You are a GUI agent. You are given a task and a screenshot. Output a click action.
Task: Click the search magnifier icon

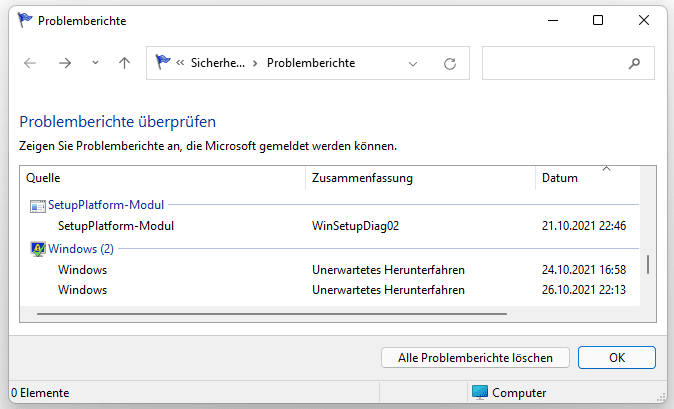(634, 64)
